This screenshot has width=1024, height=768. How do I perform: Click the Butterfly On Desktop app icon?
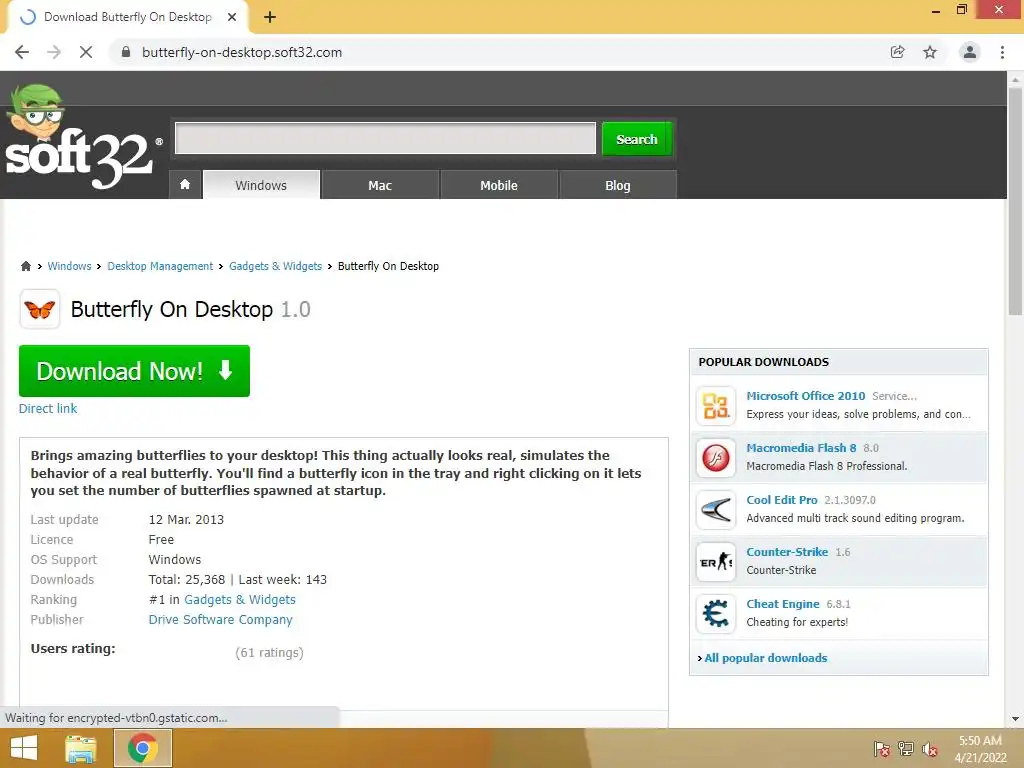coord(40,310)
